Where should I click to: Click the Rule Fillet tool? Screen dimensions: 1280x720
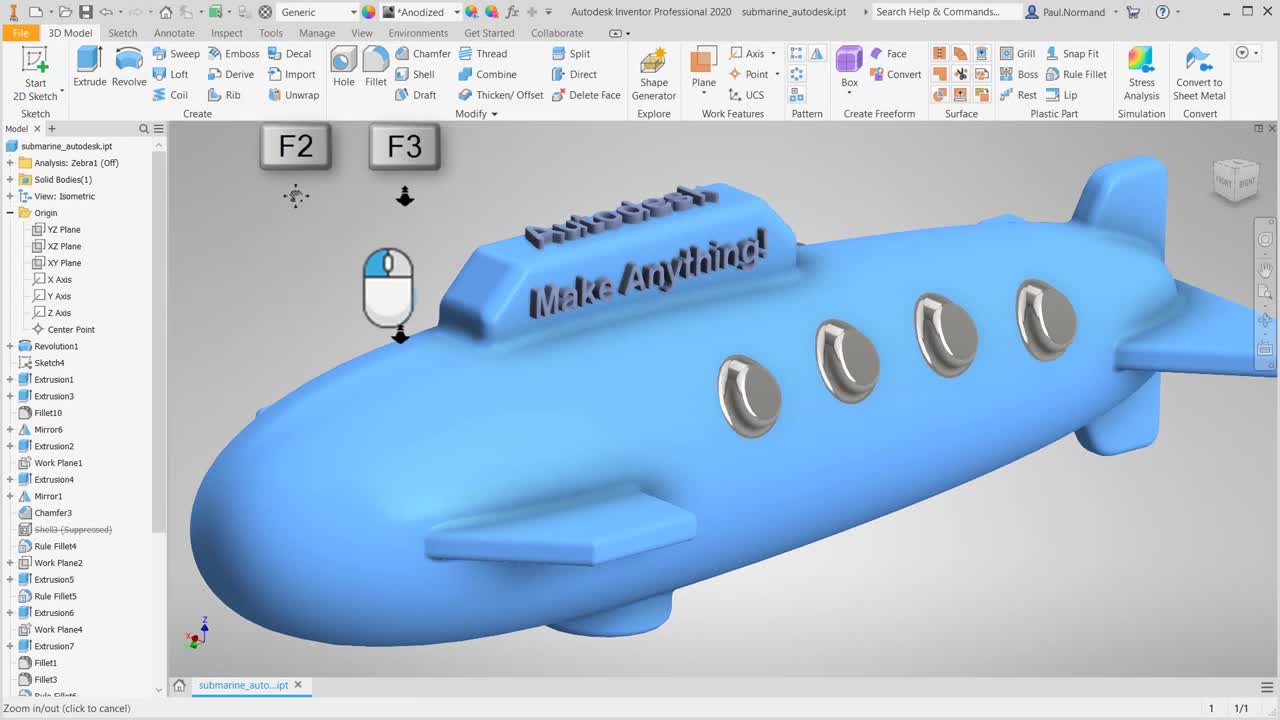click(1076, 74)
